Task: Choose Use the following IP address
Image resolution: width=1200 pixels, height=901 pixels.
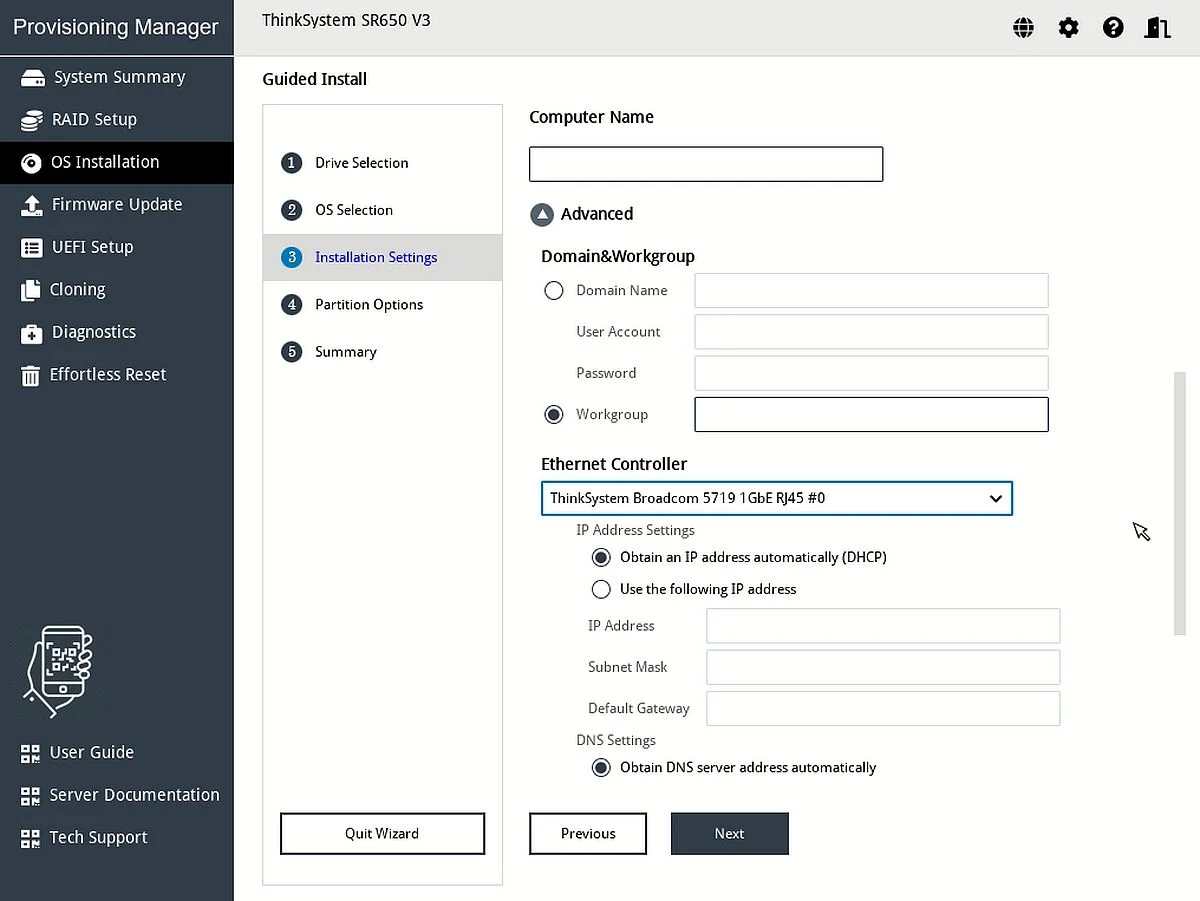Action: tap(601, 589)
